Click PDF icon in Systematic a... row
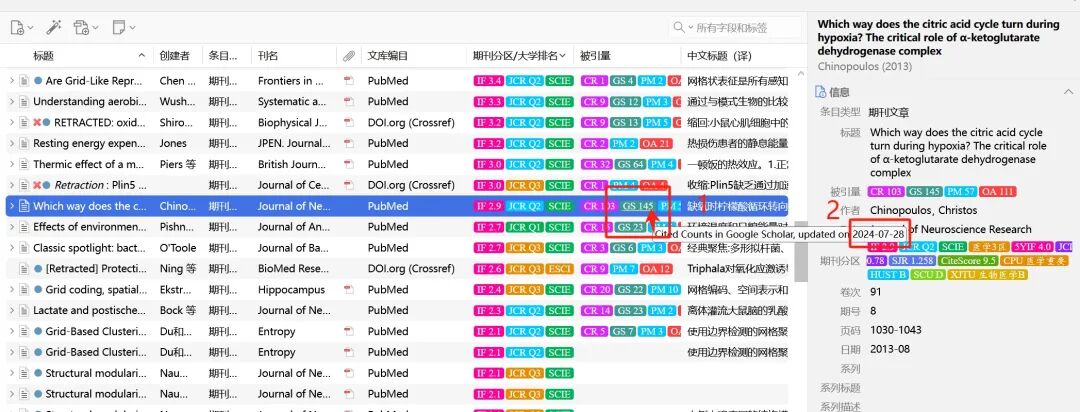This screenshot has height=412, width=1080. coord(349,101)
